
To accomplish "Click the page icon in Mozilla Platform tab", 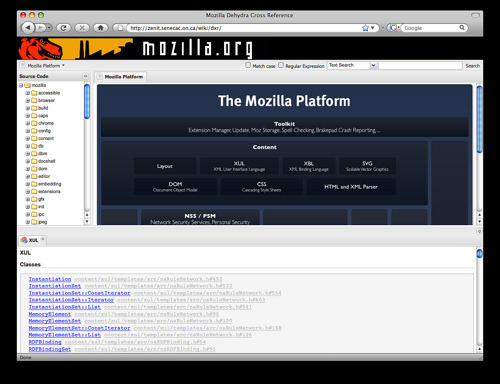I will 99,77.
